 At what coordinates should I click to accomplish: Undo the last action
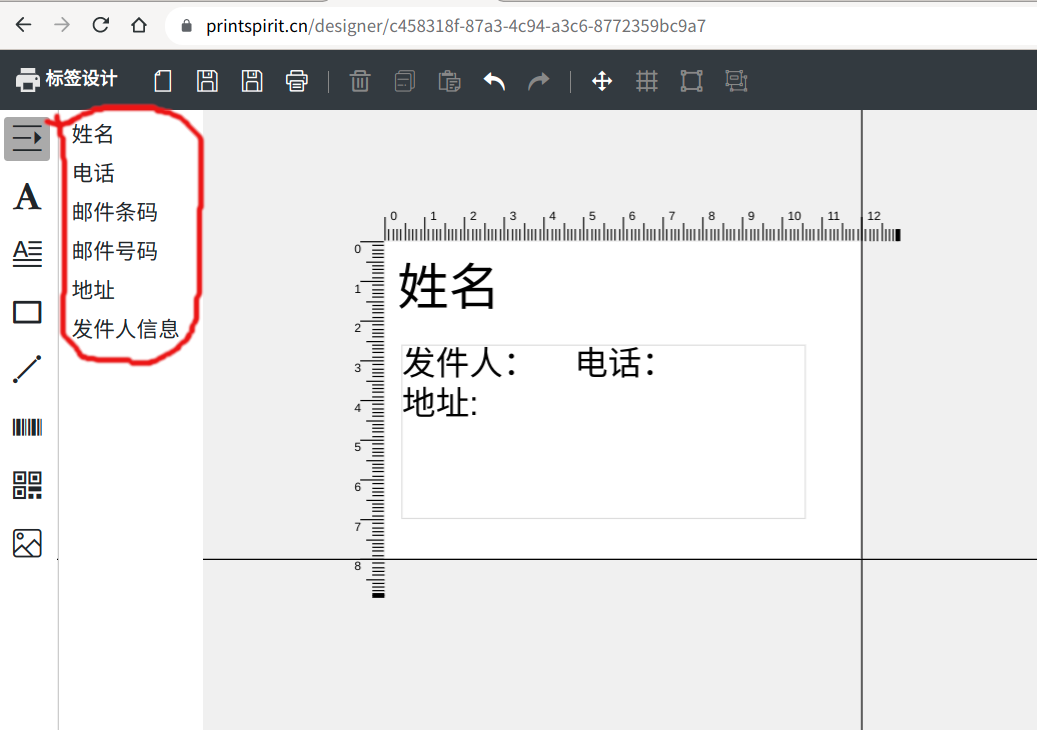click(495, 81)
